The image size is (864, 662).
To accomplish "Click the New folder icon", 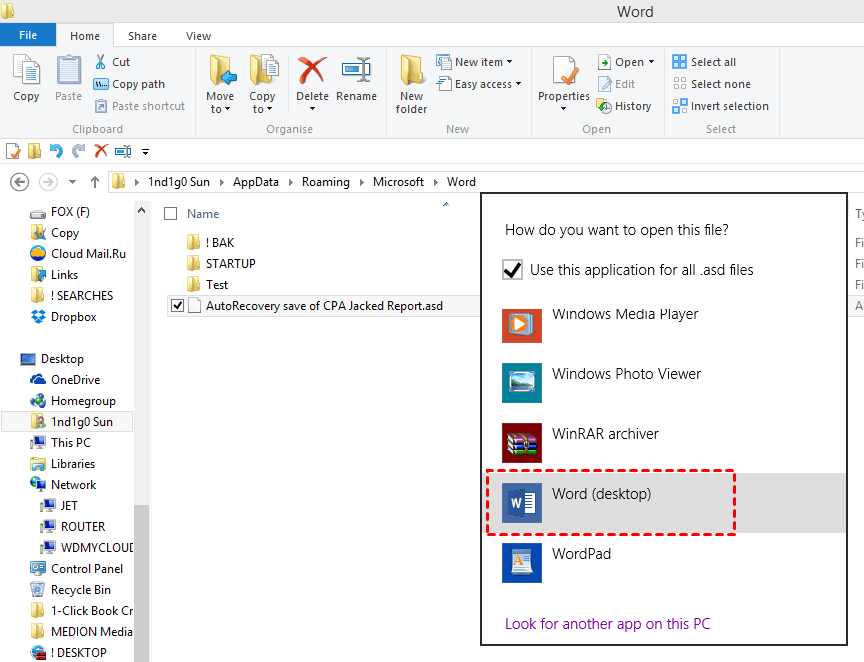I will pos(411,73).
